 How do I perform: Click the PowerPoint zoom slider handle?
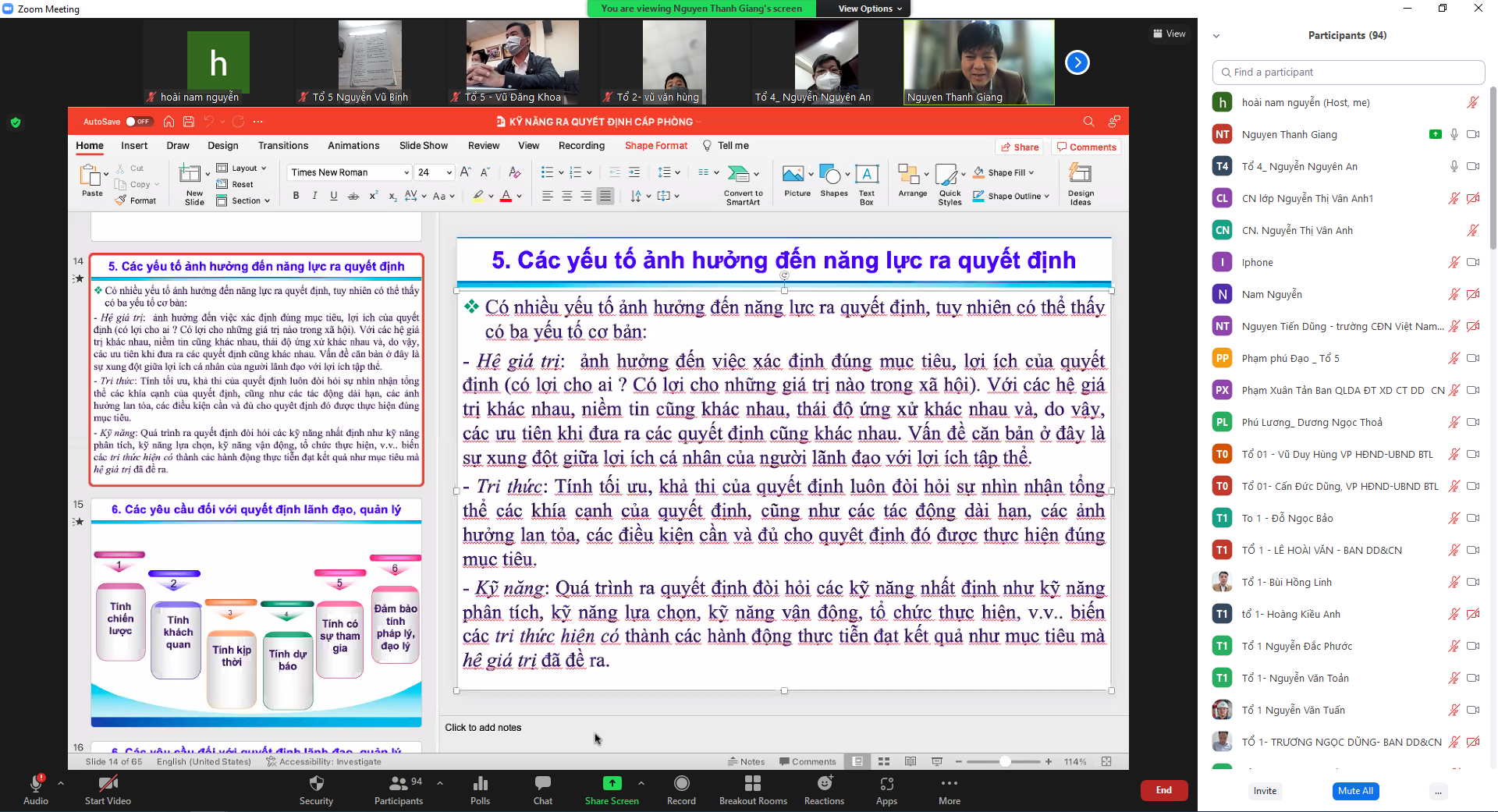point(1005,761)
